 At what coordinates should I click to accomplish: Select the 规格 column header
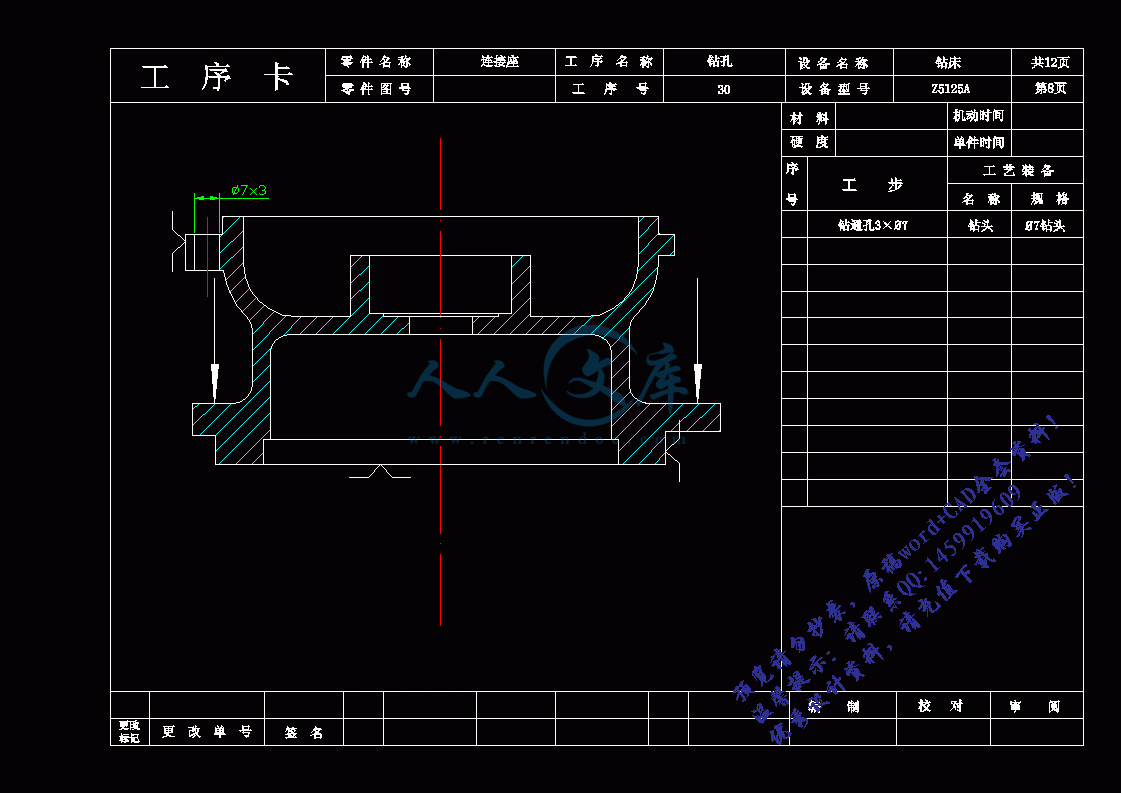[1047, 197]
